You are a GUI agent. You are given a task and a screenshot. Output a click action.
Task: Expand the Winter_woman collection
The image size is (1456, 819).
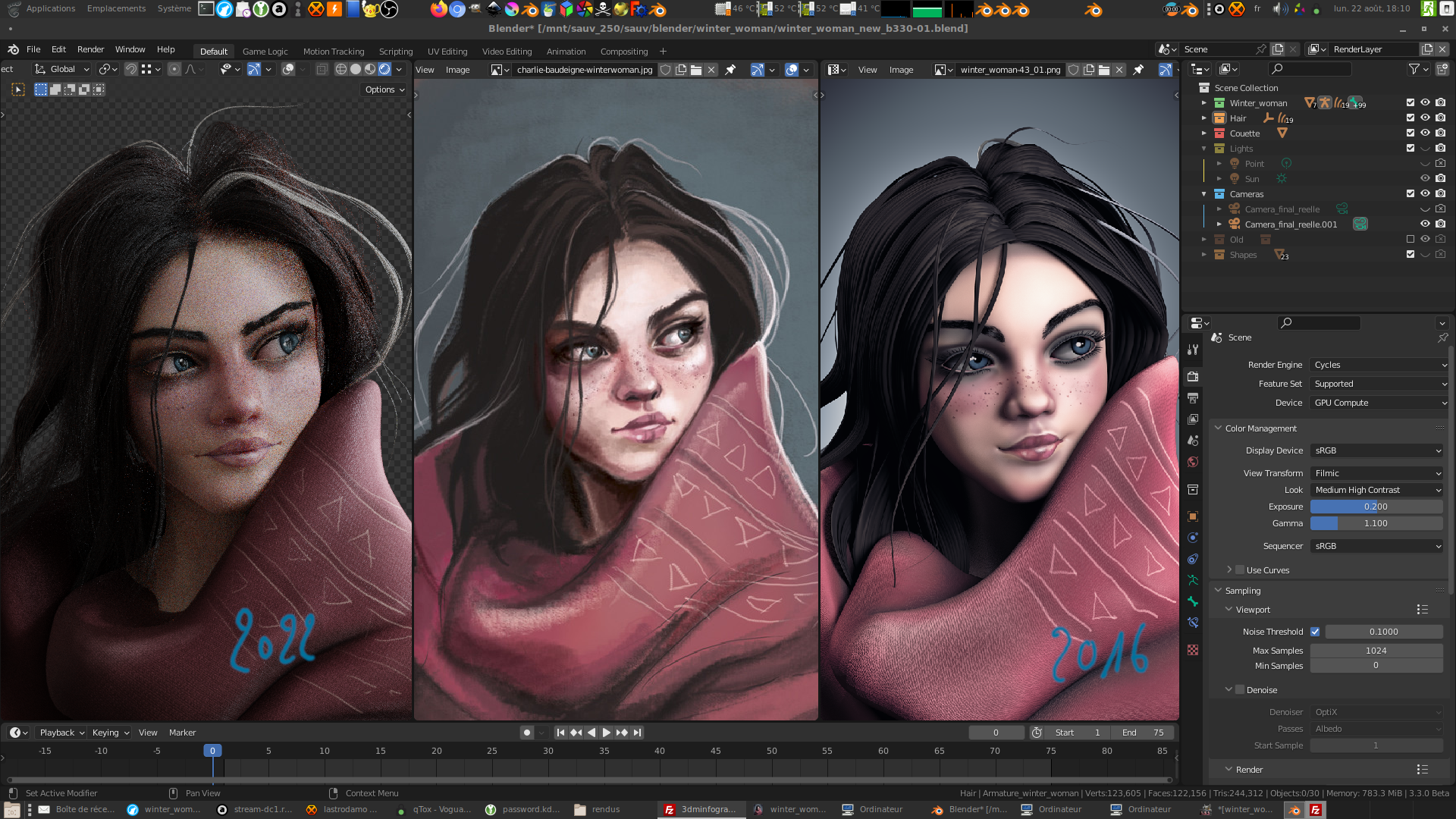tap(1203, 103)
